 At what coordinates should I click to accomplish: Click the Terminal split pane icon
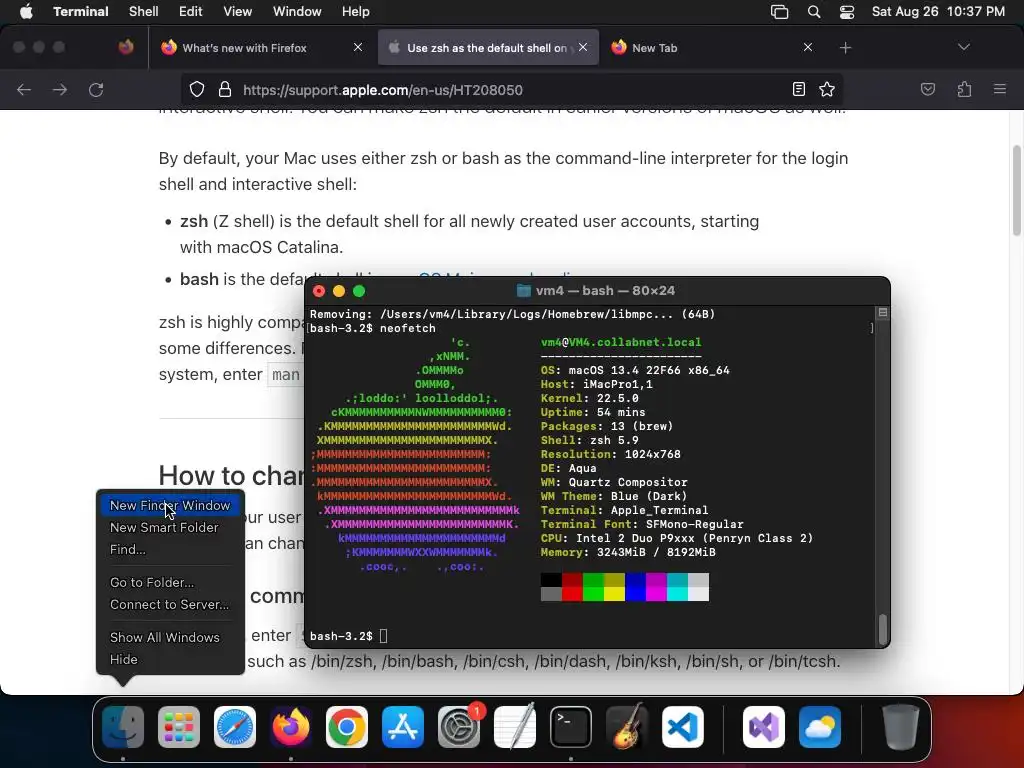coord(883,313)
